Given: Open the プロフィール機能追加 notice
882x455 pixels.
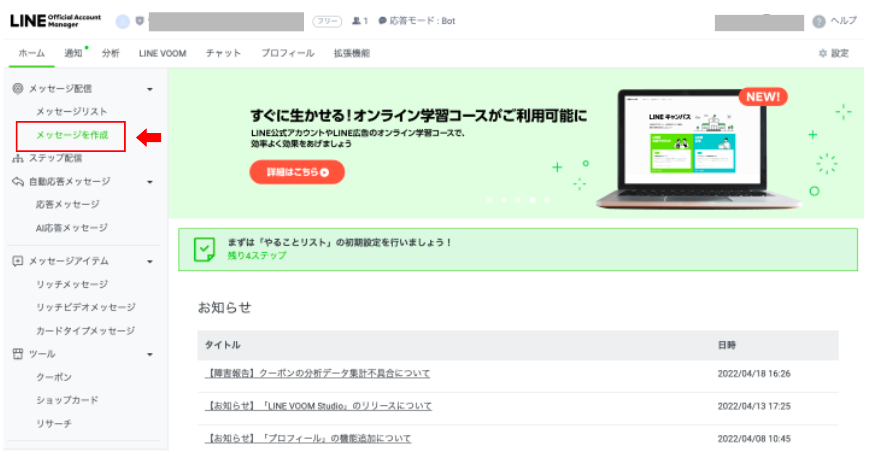Looking at the screenshot, I should pyautogui.click(x=308, y=438).
